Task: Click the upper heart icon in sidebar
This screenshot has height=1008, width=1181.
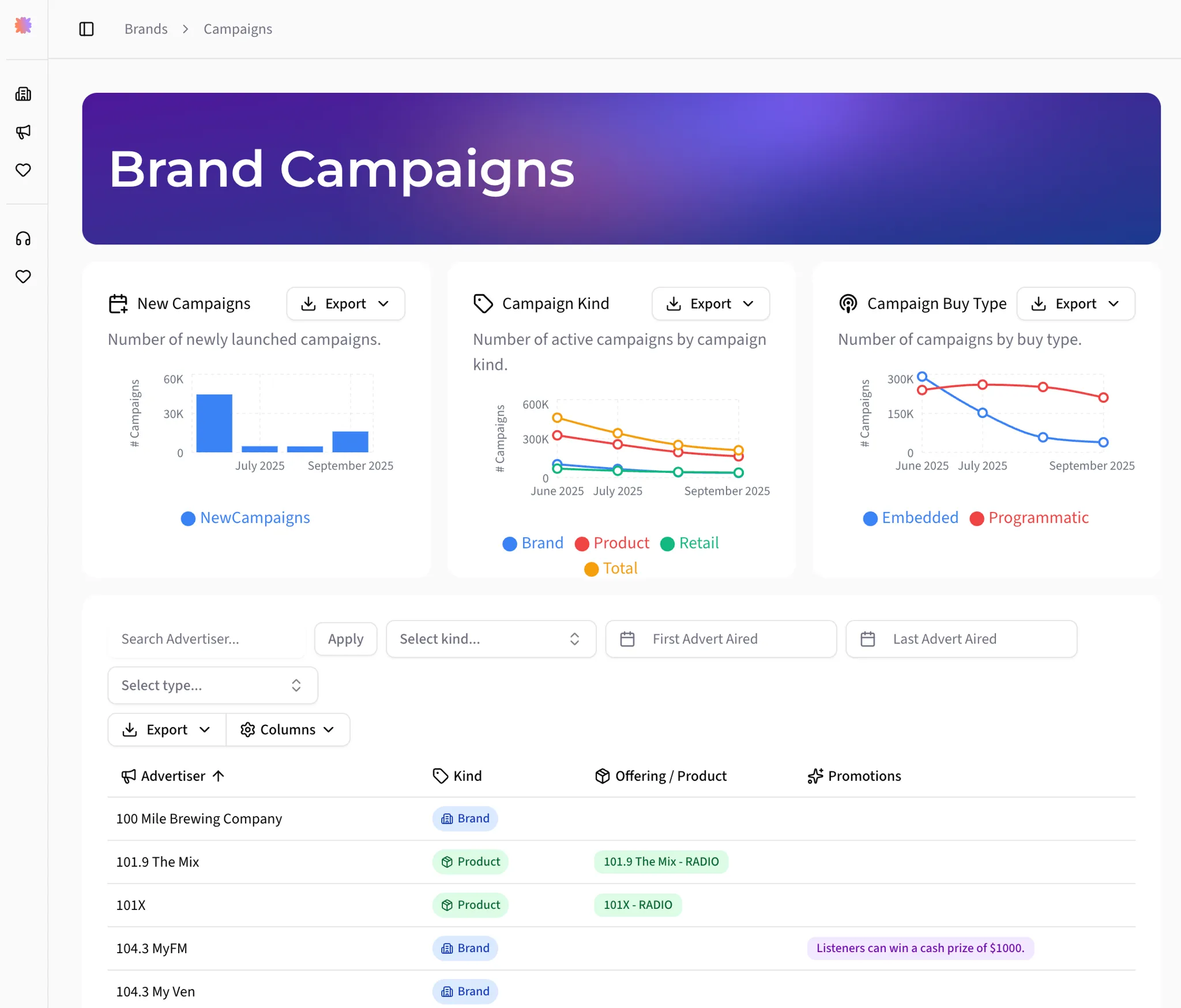Action: click(23, 170)
